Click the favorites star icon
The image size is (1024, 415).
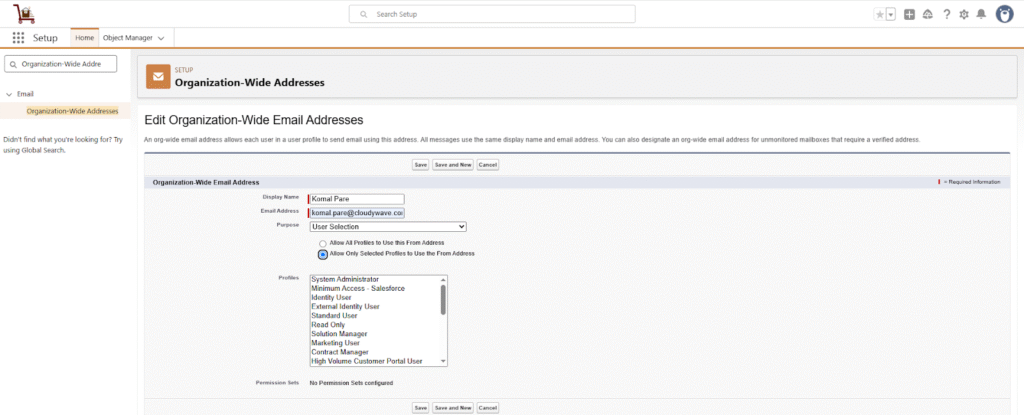pyautogui.click(x=878, y=14)
